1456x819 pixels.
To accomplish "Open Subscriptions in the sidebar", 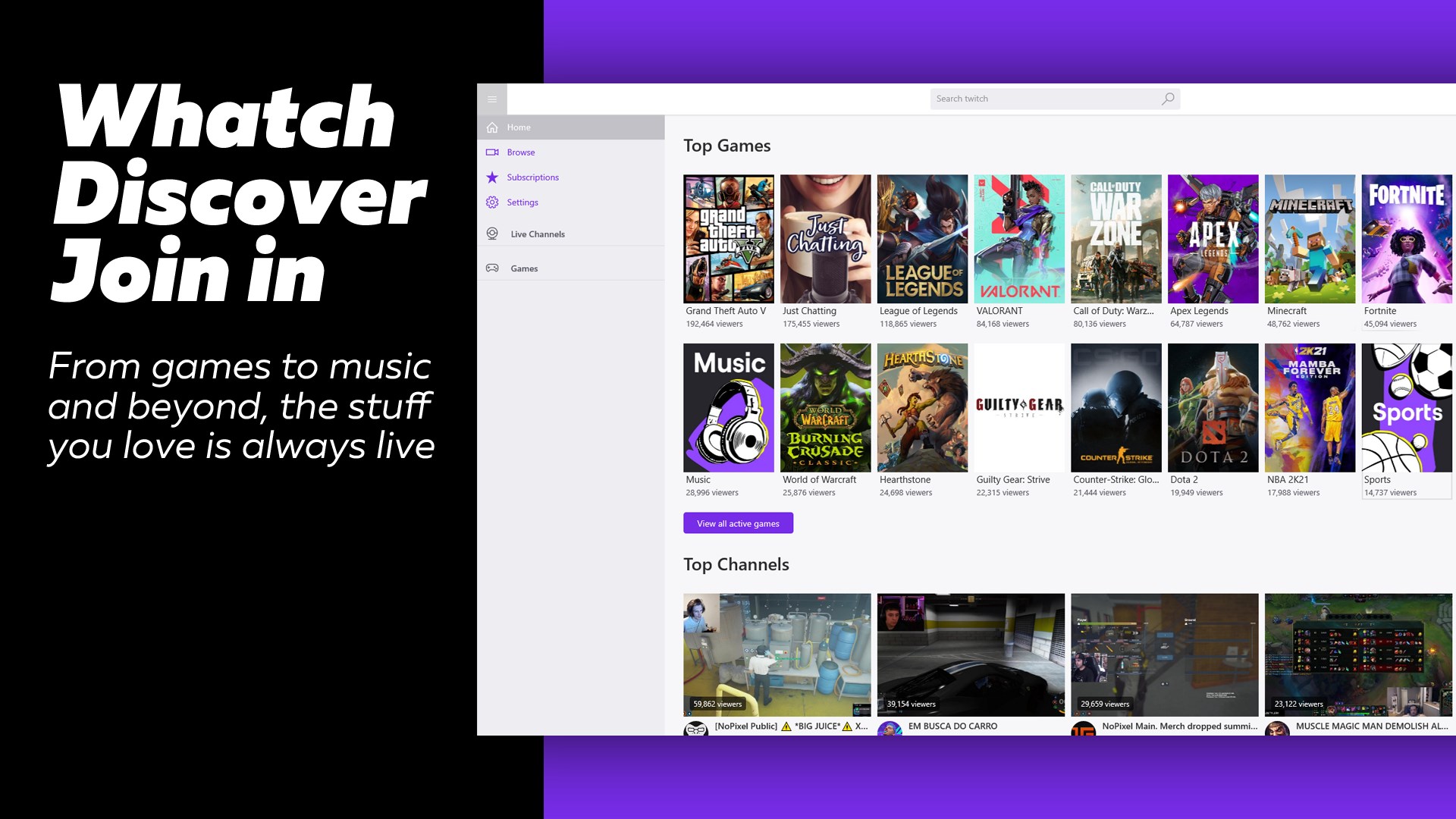I will pyautogui.click(x=570, y=177).
